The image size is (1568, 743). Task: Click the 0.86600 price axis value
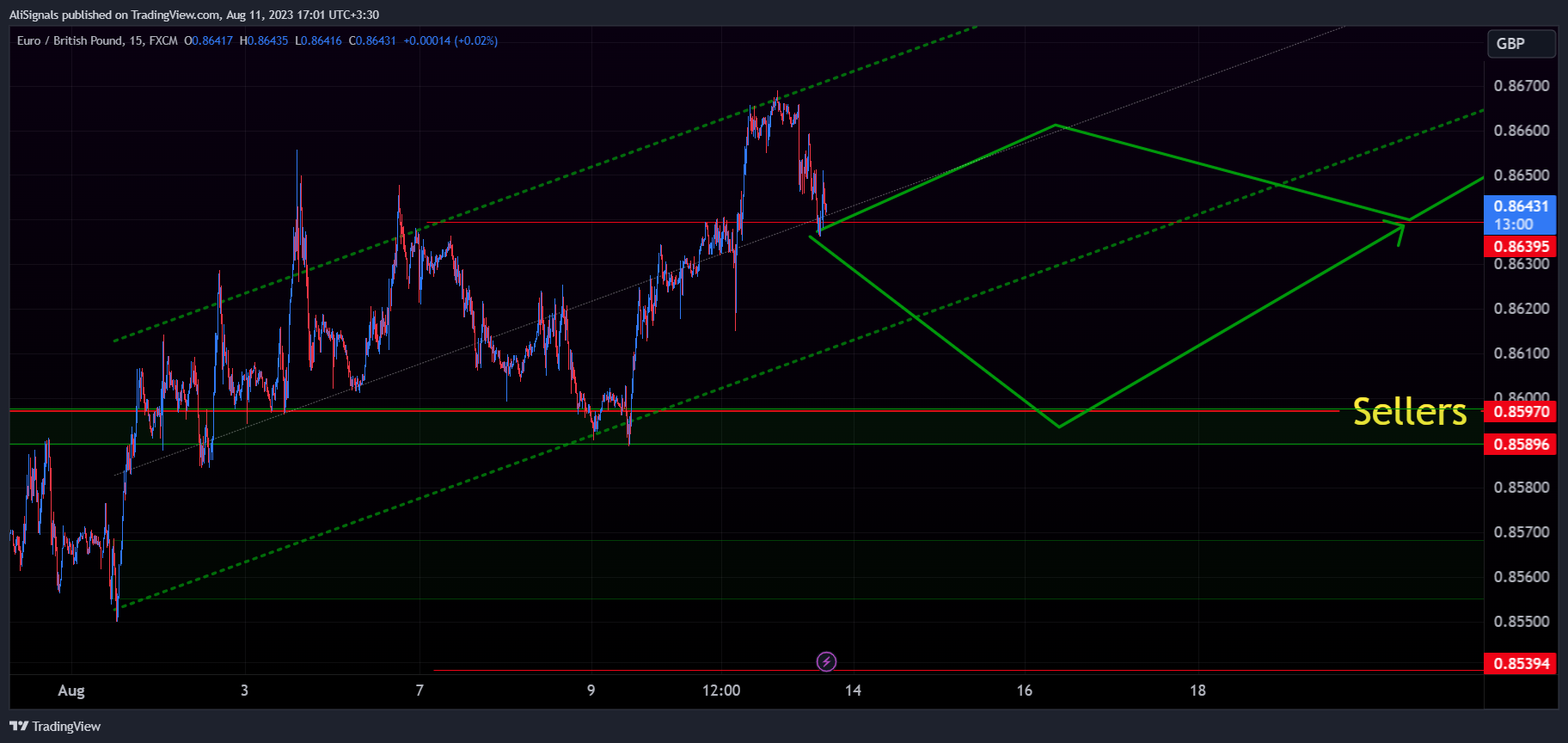point(1522,131)
